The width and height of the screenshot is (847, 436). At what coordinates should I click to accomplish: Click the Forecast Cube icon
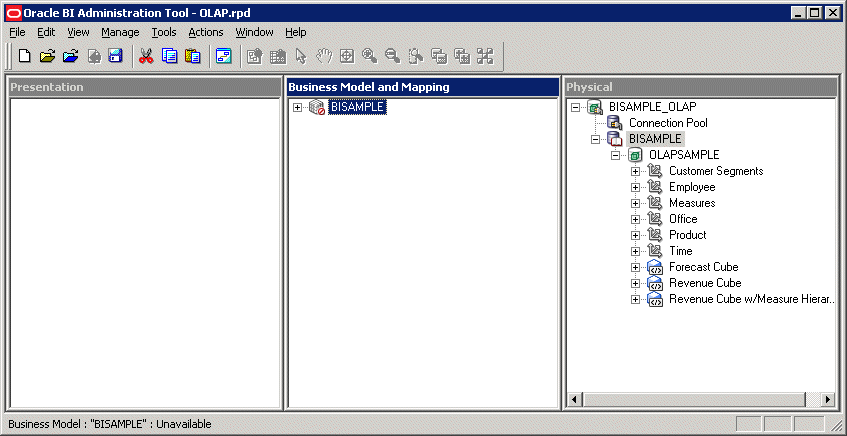coord(655,267)
